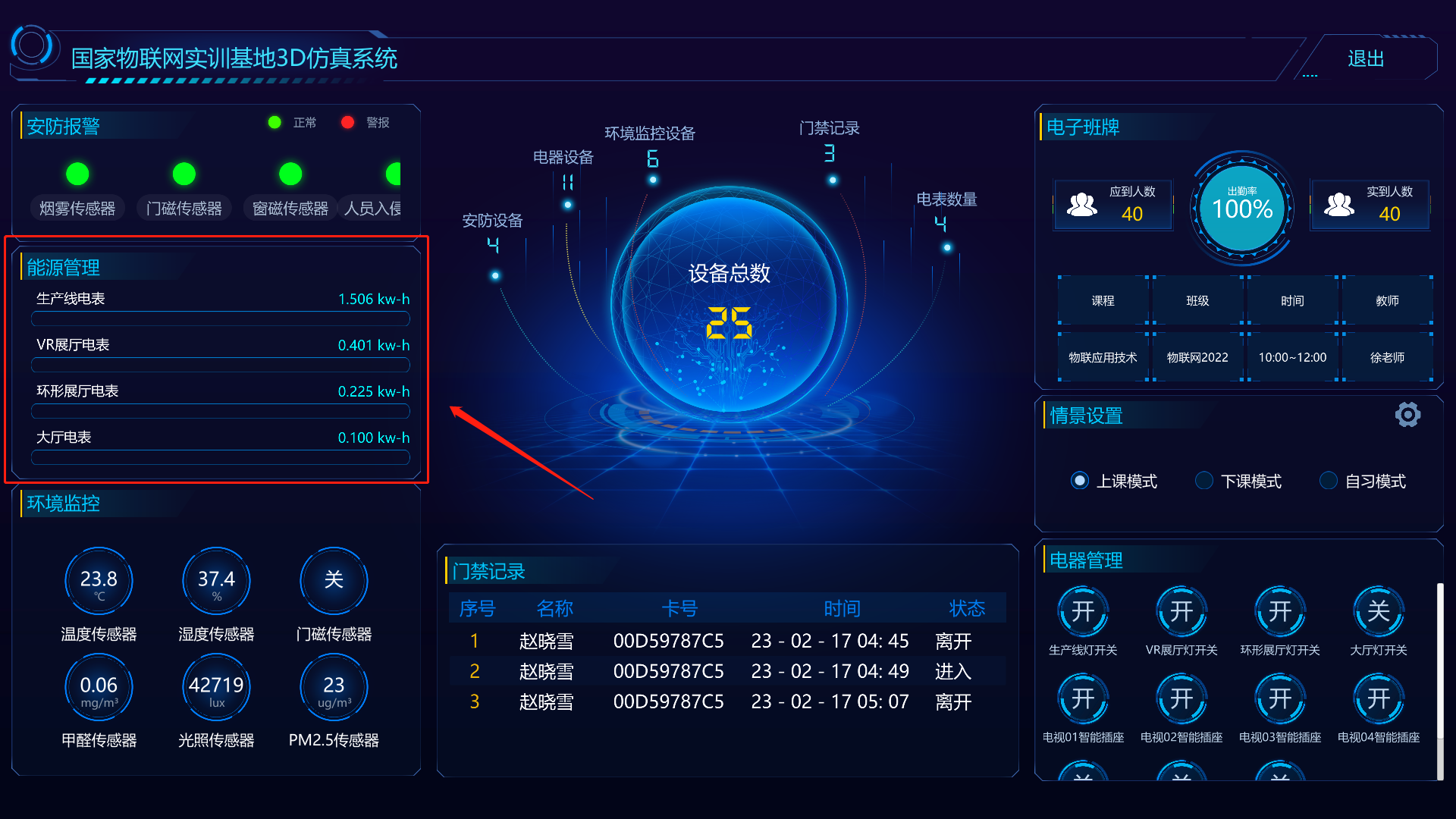Click the 班级 header cell

(x=1197, y=300)
